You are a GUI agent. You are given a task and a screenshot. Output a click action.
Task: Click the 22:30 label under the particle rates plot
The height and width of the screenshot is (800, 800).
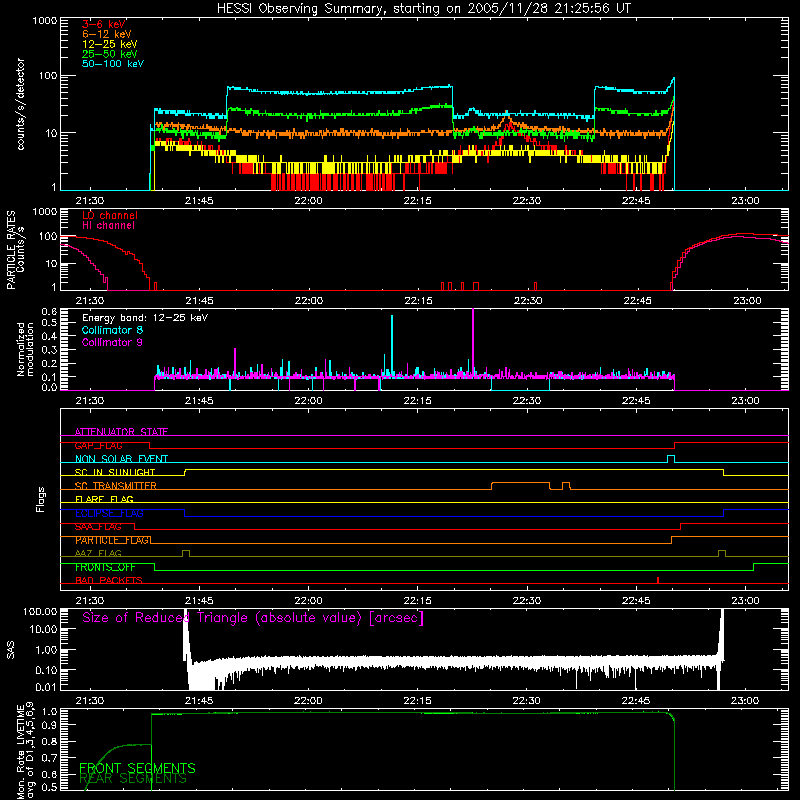[528, 300]
